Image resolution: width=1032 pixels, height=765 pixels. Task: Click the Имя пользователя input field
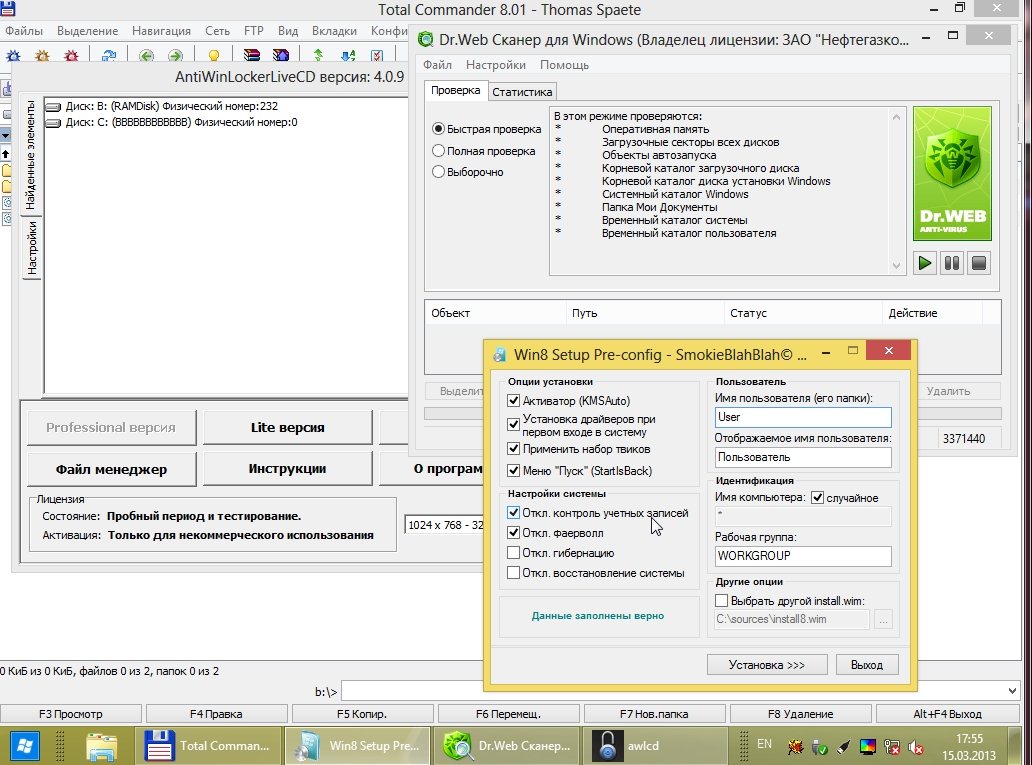(x=802, y=417)
